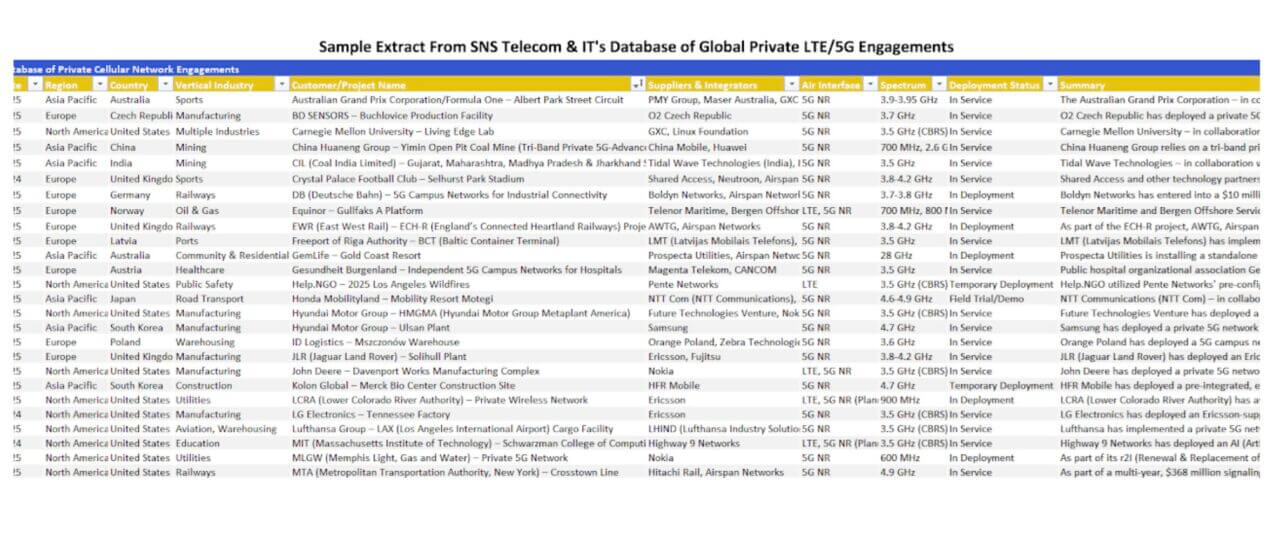
Task: Open the Spectrum column filter dropdown
Action: click(x=938, y=85)
